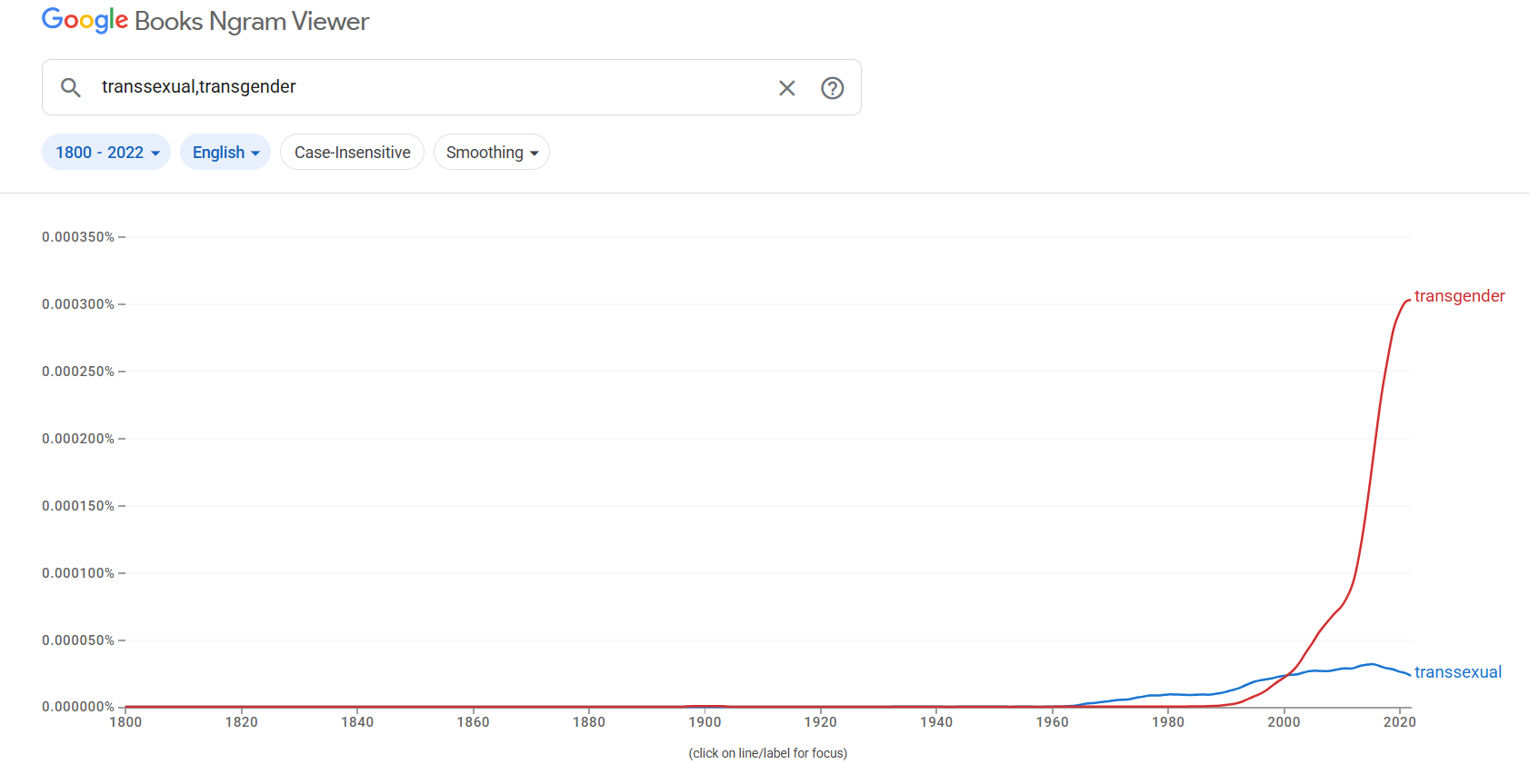Clear the search query with X
Viewport: 1529px width, 784px height.
pos(786,88)
